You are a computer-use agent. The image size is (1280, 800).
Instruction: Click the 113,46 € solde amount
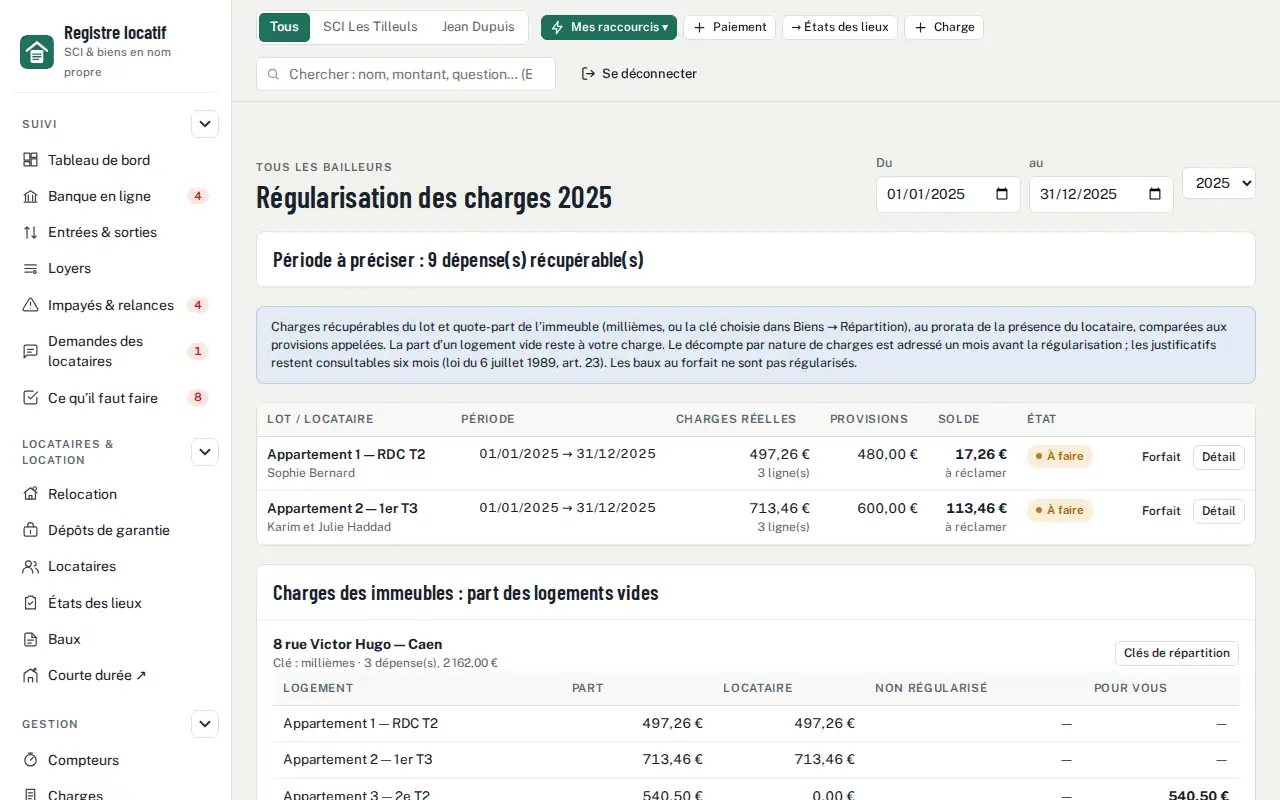[x=976, y=508]
